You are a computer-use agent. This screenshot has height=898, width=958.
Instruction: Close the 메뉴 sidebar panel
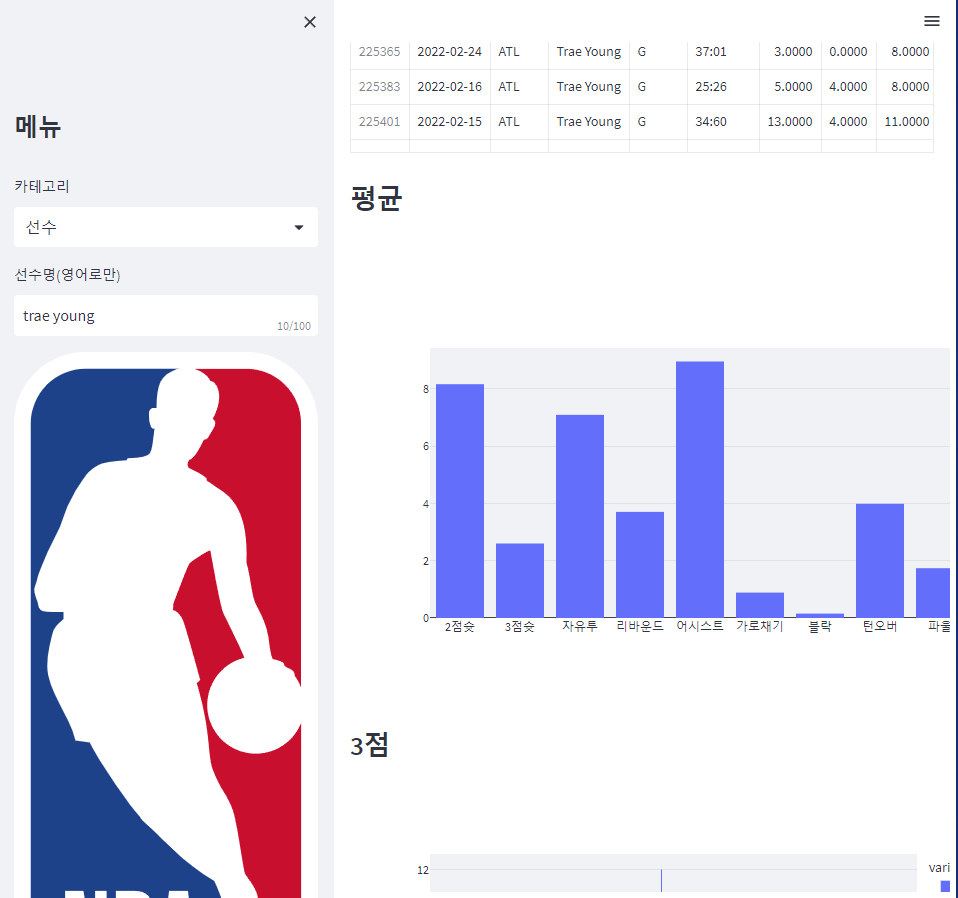click(x=309, y=21)
